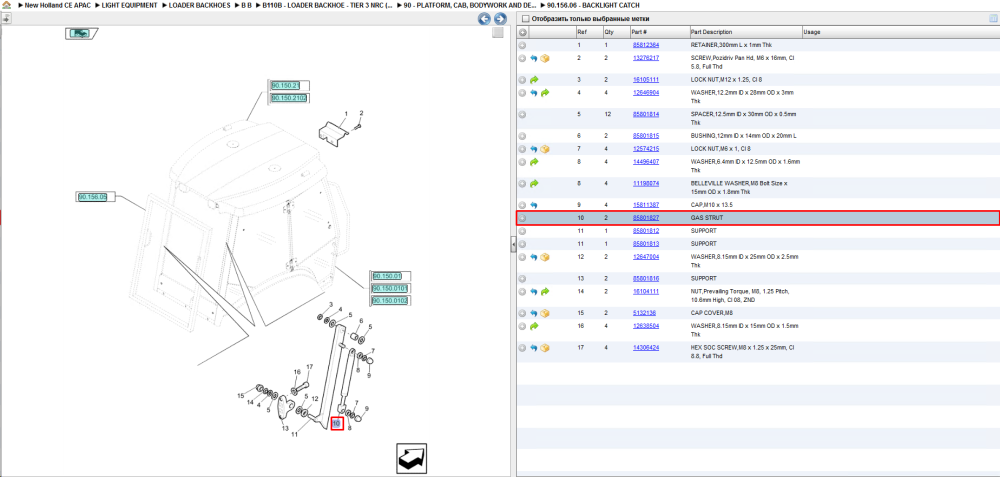Click small square button at diagram top-right
Screen dimensions: 1000x477
coord(498,33)
